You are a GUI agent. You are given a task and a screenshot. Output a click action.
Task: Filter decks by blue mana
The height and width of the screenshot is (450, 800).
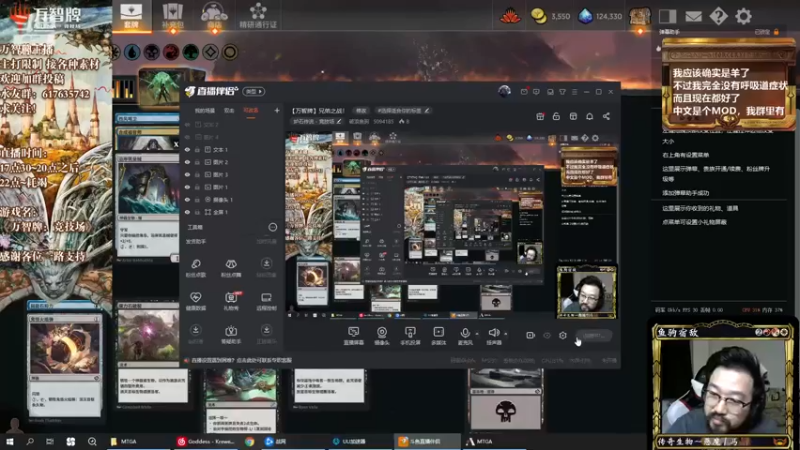pos(132,52)
